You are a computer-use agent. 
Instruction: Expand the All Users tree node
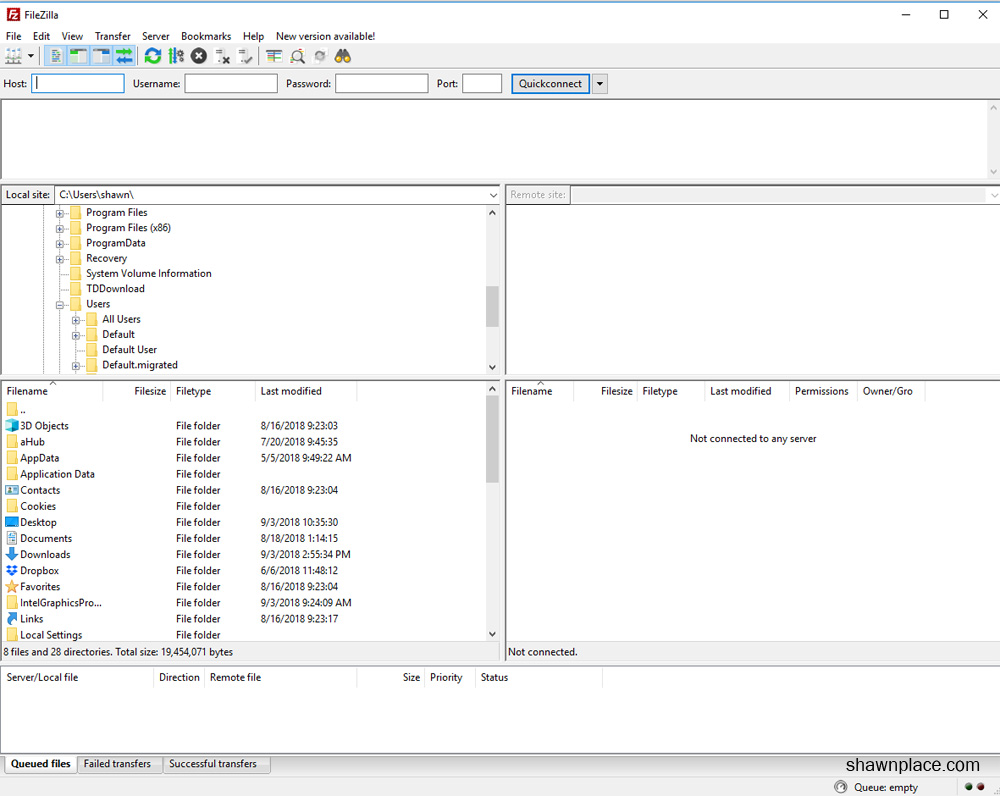(76, 320)
